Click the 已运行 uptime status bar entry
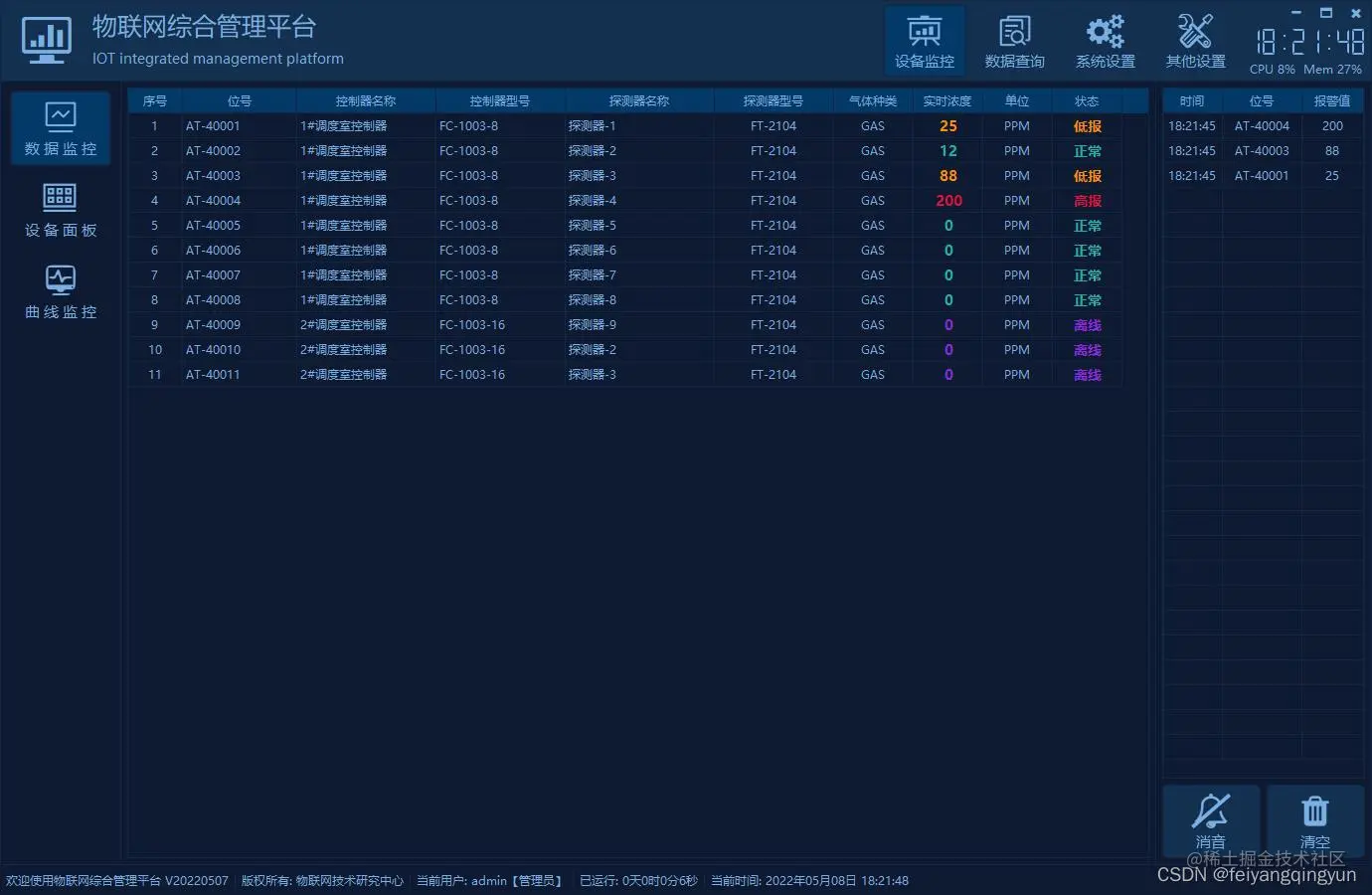Image resolution: width=1372 pixels, height=895 pixels. click(638, 881)
